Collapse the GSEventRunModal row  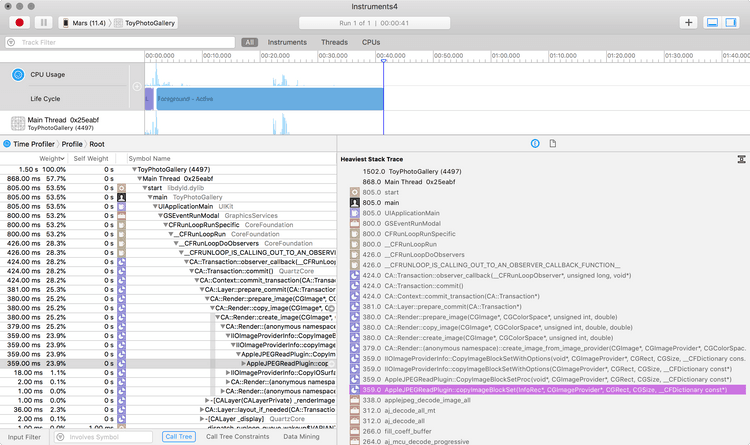click(160, 216)
